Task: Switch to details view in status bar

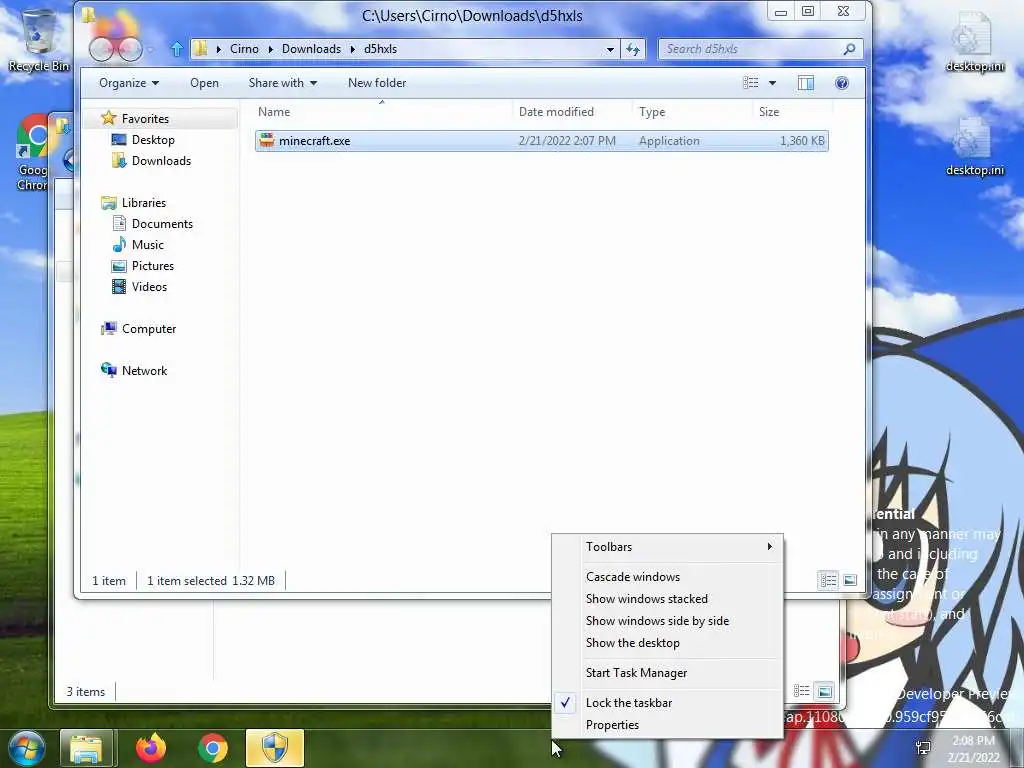Action: tap(828, 580)
